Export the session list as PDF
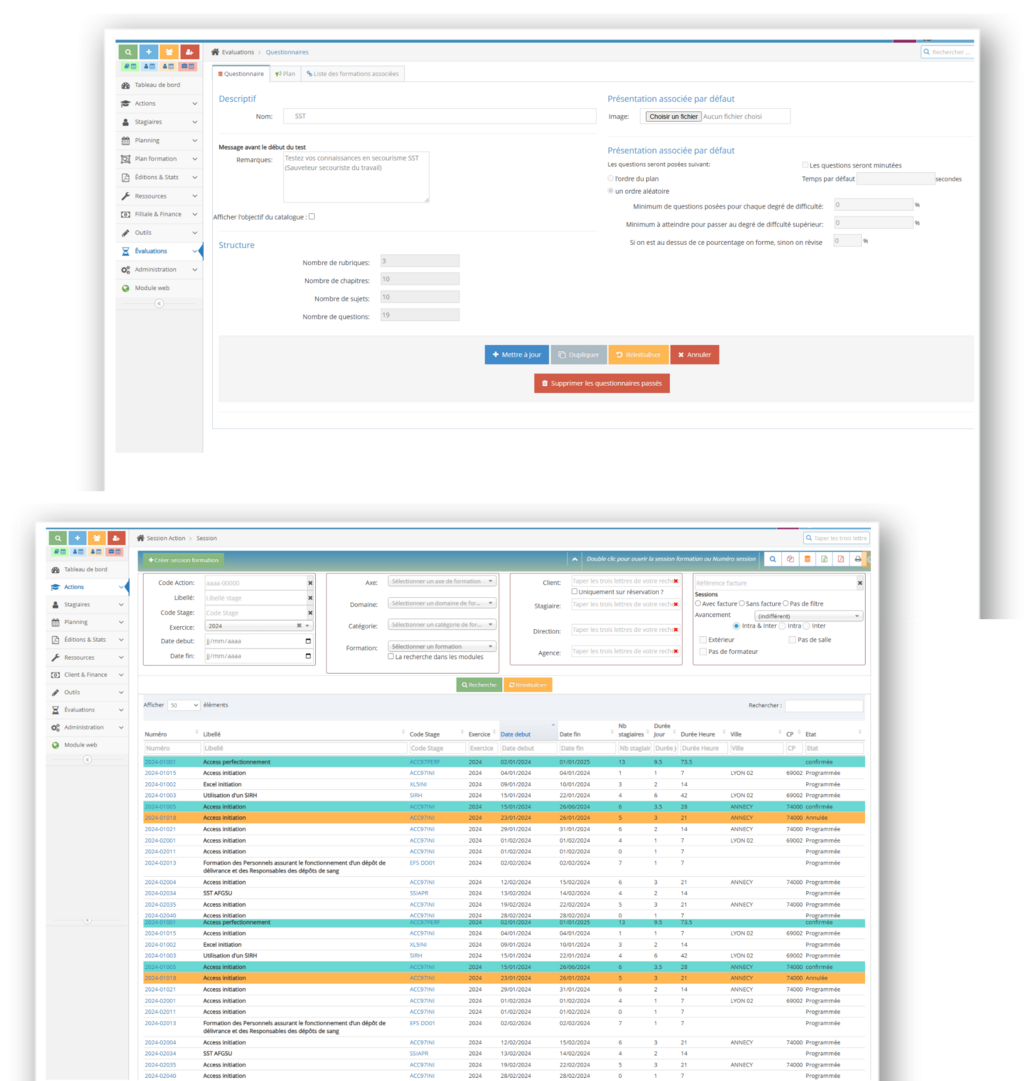The height and width of the screenshot is (1081, 1024). [841, 559]
